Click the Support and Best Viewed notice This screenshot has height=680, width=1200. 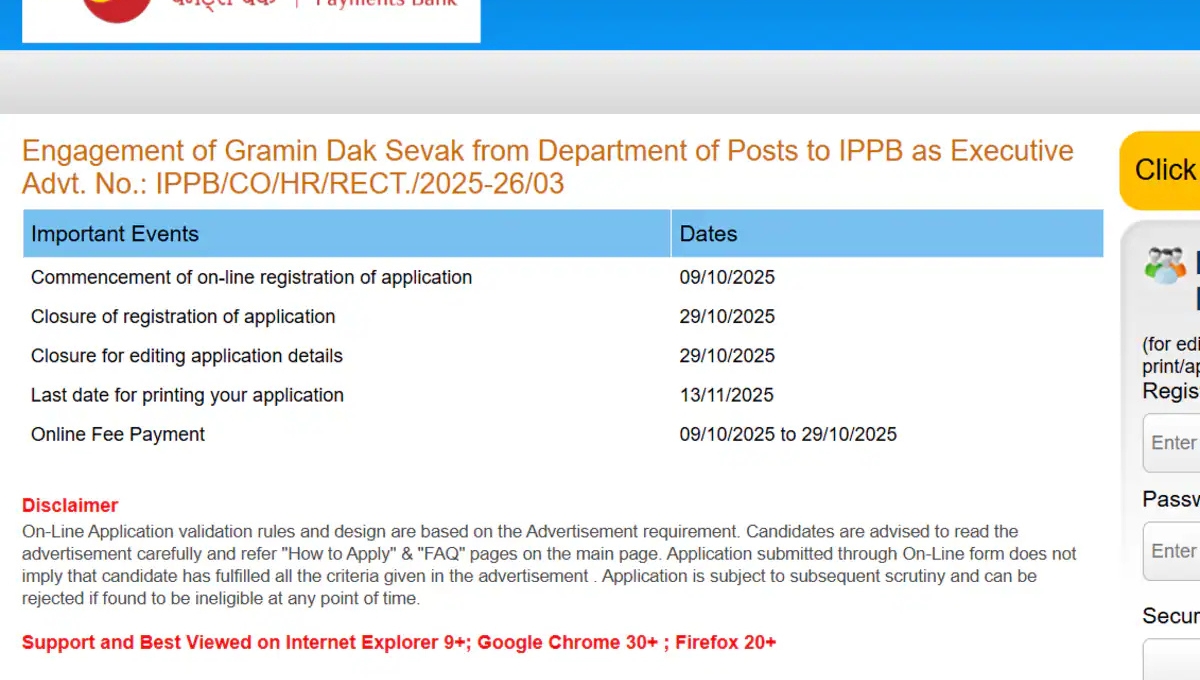(399, 641)
